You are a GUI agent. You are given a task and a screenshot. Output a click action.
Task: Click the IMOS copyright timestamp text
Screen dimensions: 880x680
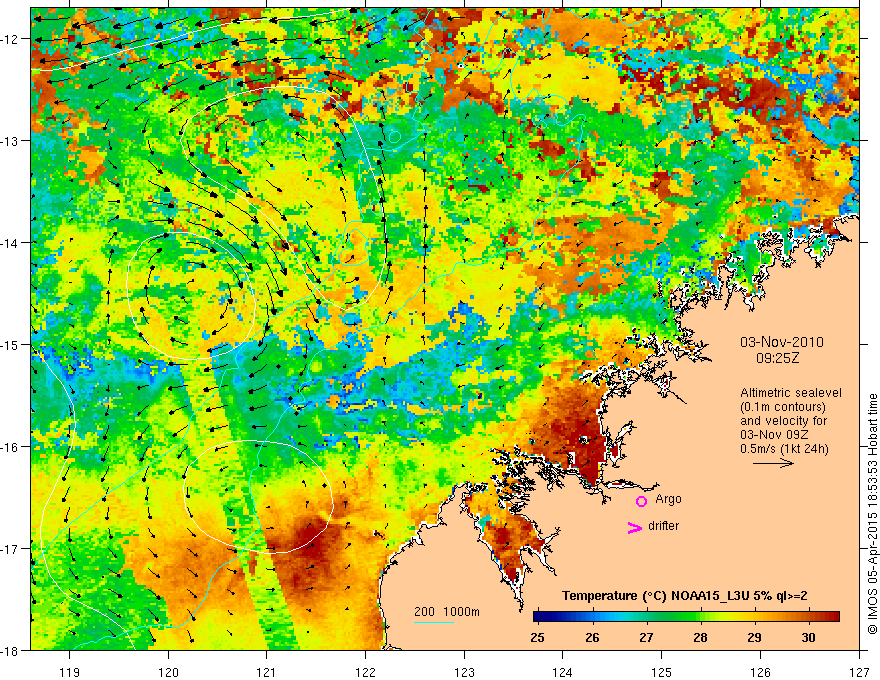coord(872,514)
